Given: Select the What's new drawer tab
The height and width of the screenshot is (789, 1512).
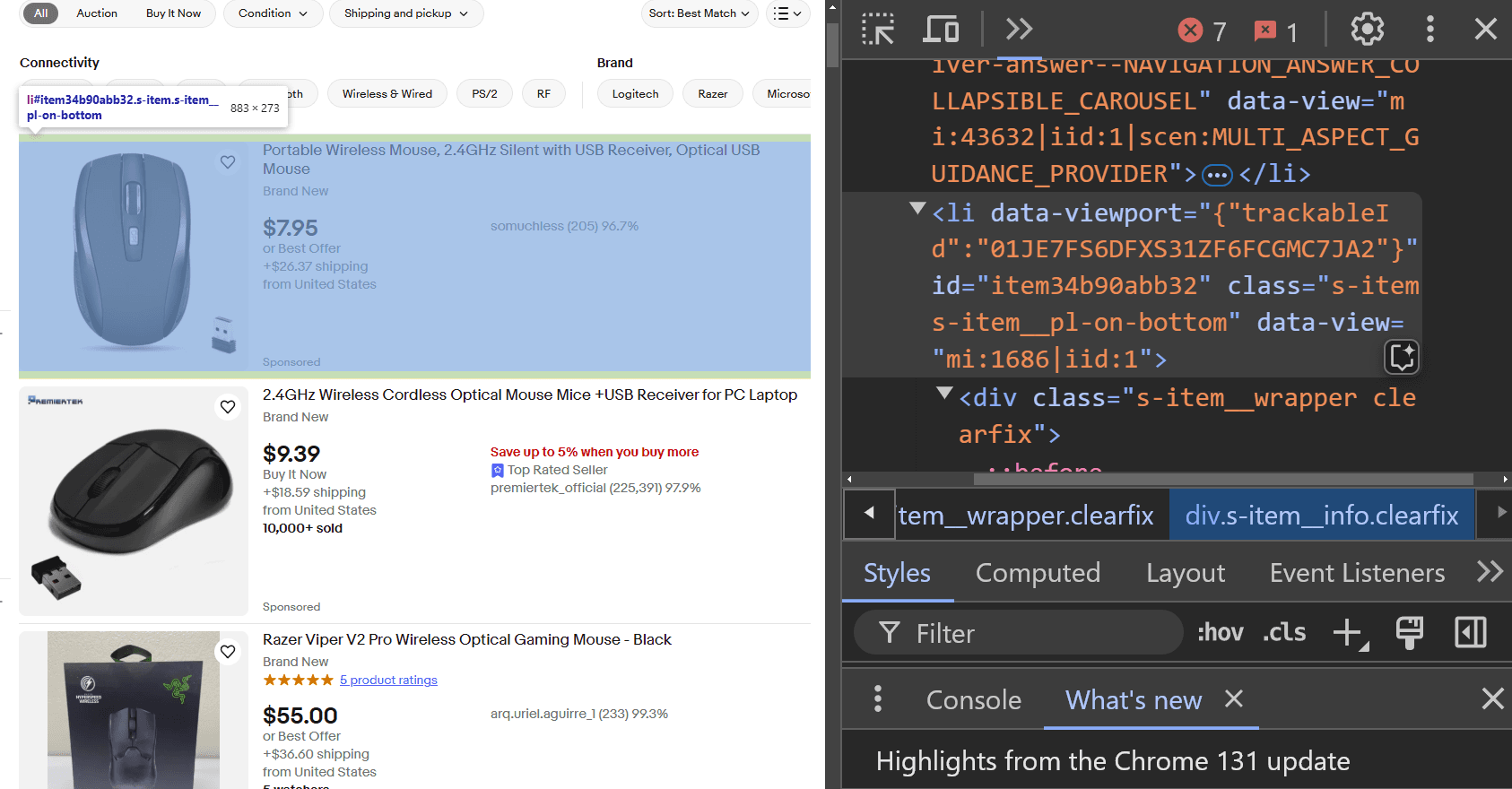Looking at the screenshot, I should (x=1134, y=699).
